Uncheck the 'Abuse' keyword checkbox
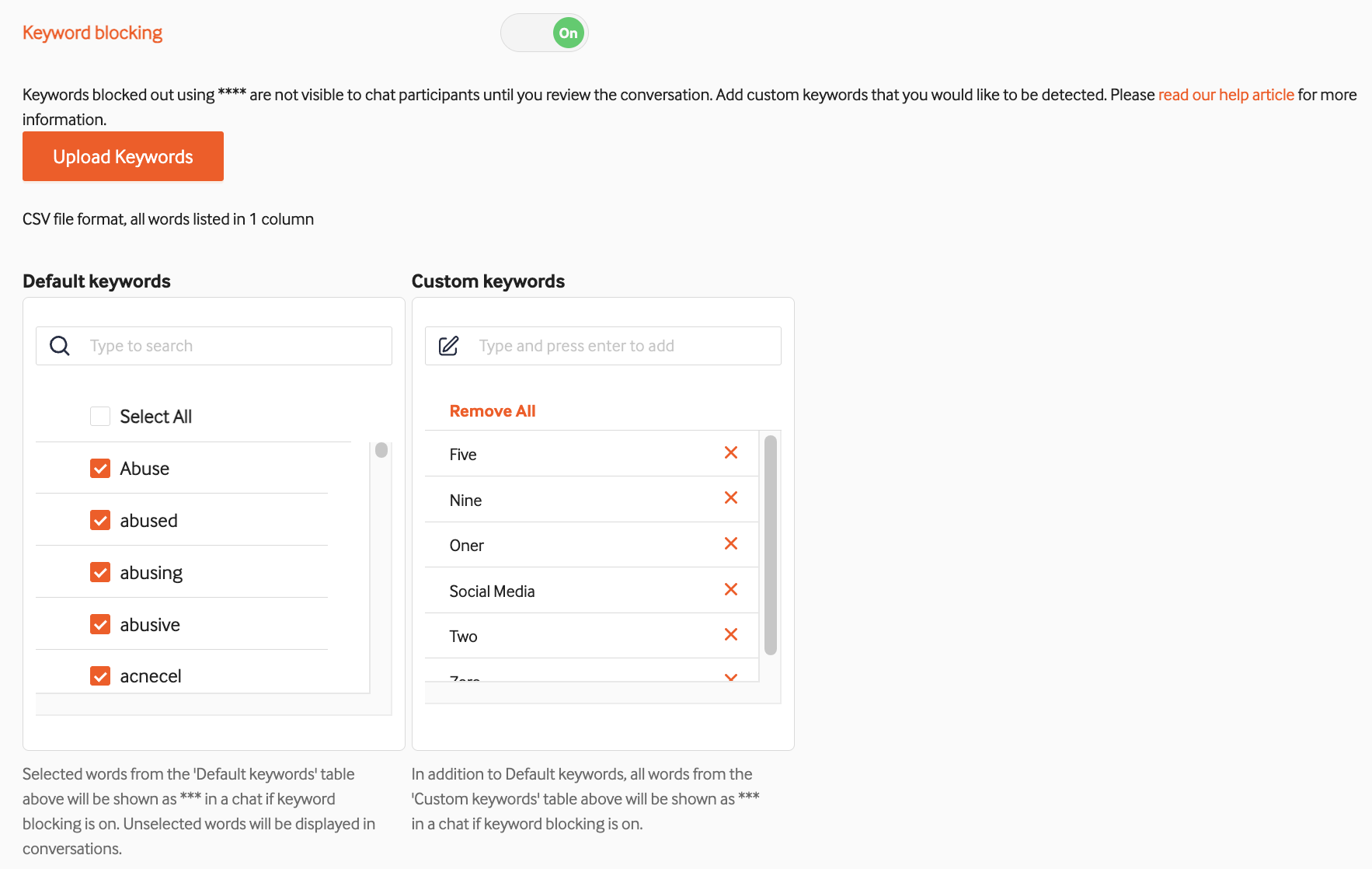This screenshot has width=1372, height=869. tap(99, 468)
